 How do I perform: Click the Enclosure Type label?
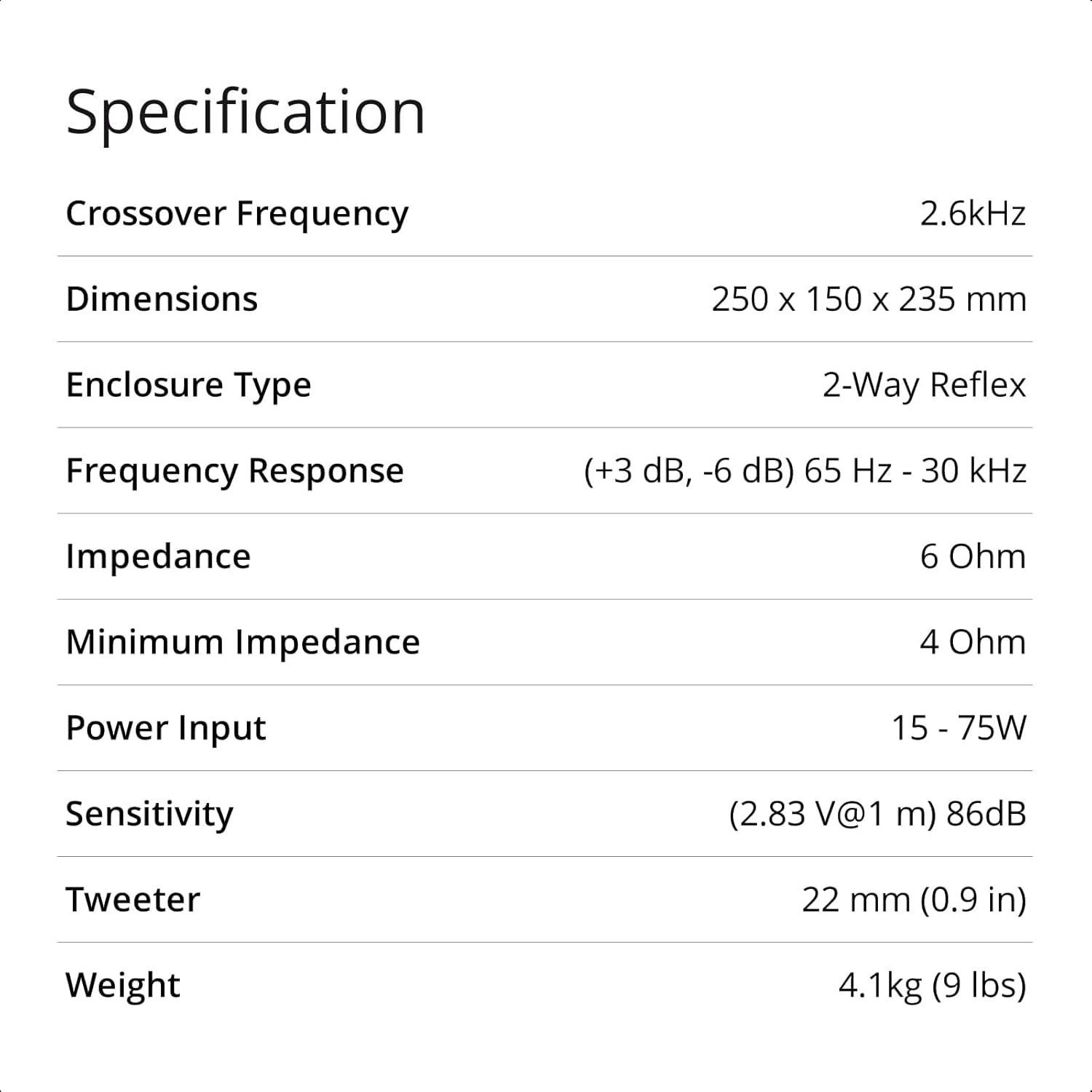(189, 385)
